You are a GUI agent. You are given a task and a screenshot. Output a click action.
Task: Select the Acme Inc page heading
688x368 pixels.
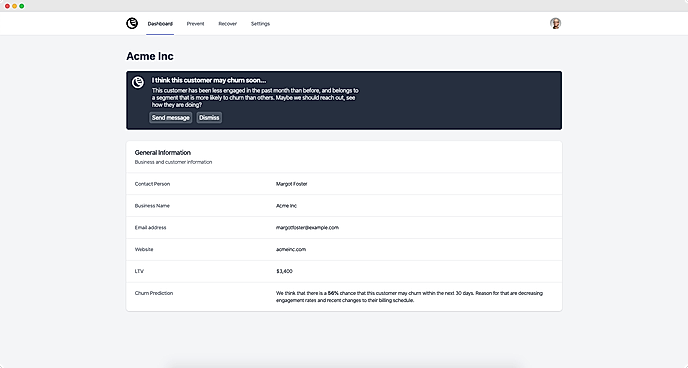click(x=150, y=56)
